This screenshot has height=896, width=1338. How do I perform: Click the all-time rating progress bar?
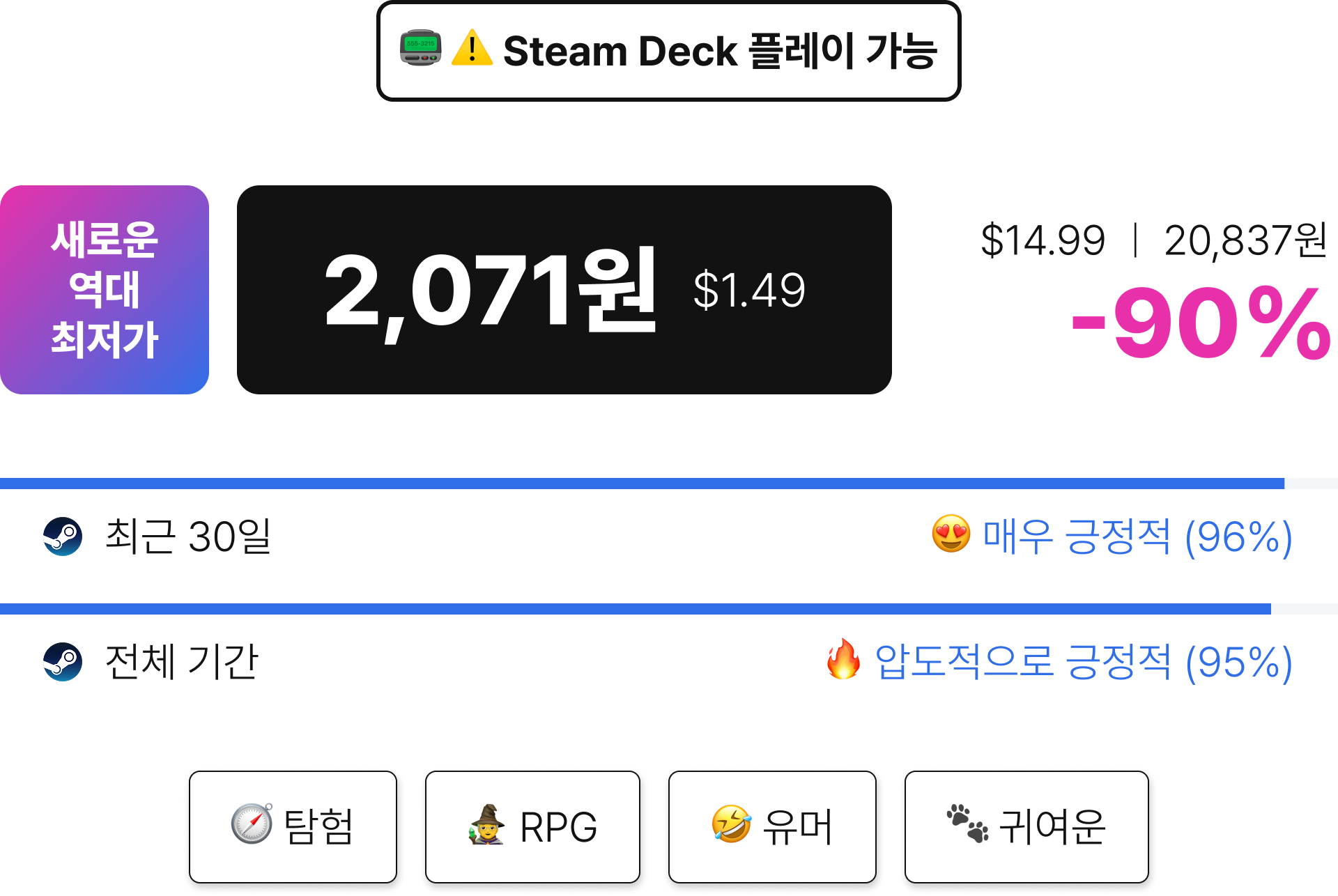669,609
